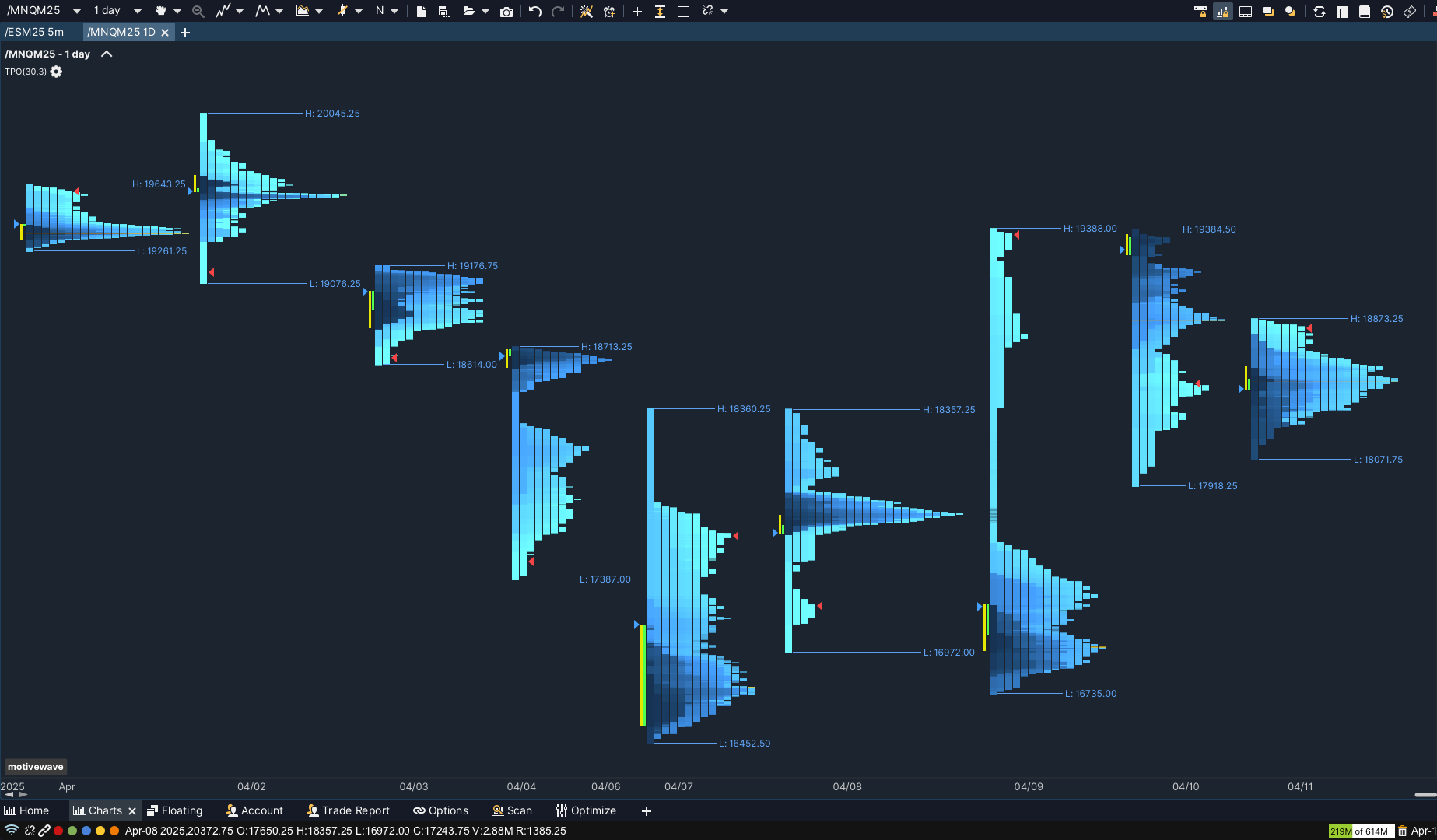
Task: Click the blue link color dot
Action: coord(86,831)
